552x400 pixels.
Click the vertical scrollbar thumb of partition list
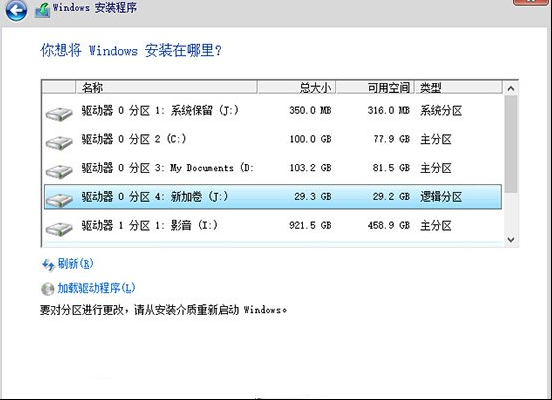coord(511,144)
